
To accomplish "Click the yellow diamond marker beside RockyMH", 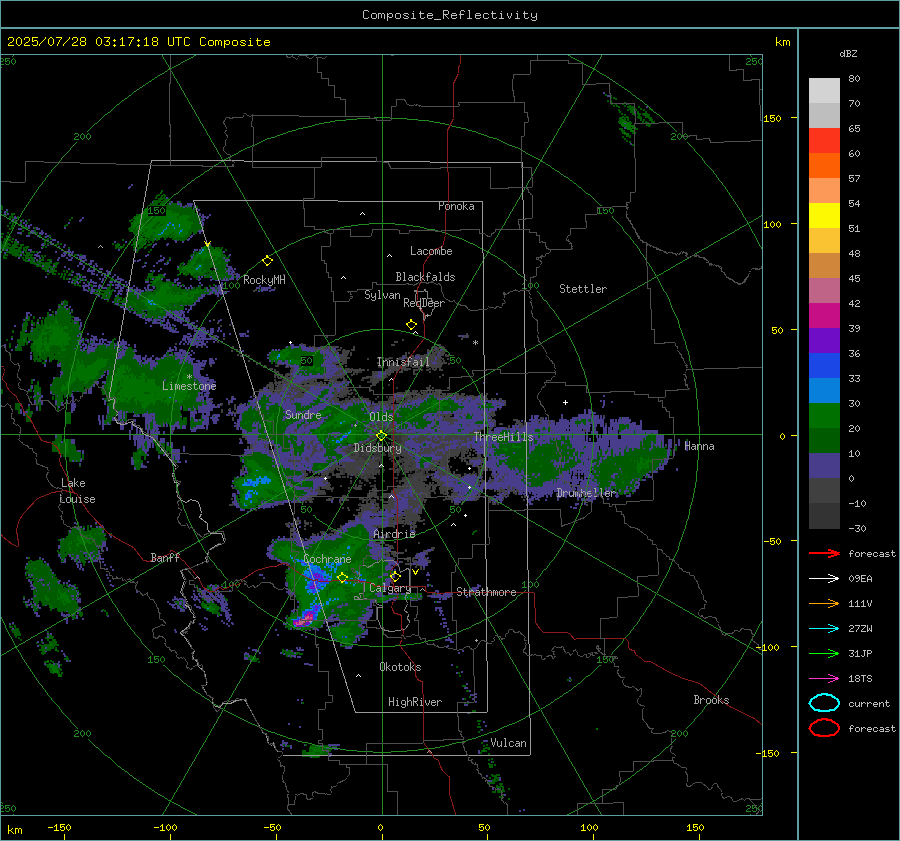I will pyautogui.click(x=267, y=261).
